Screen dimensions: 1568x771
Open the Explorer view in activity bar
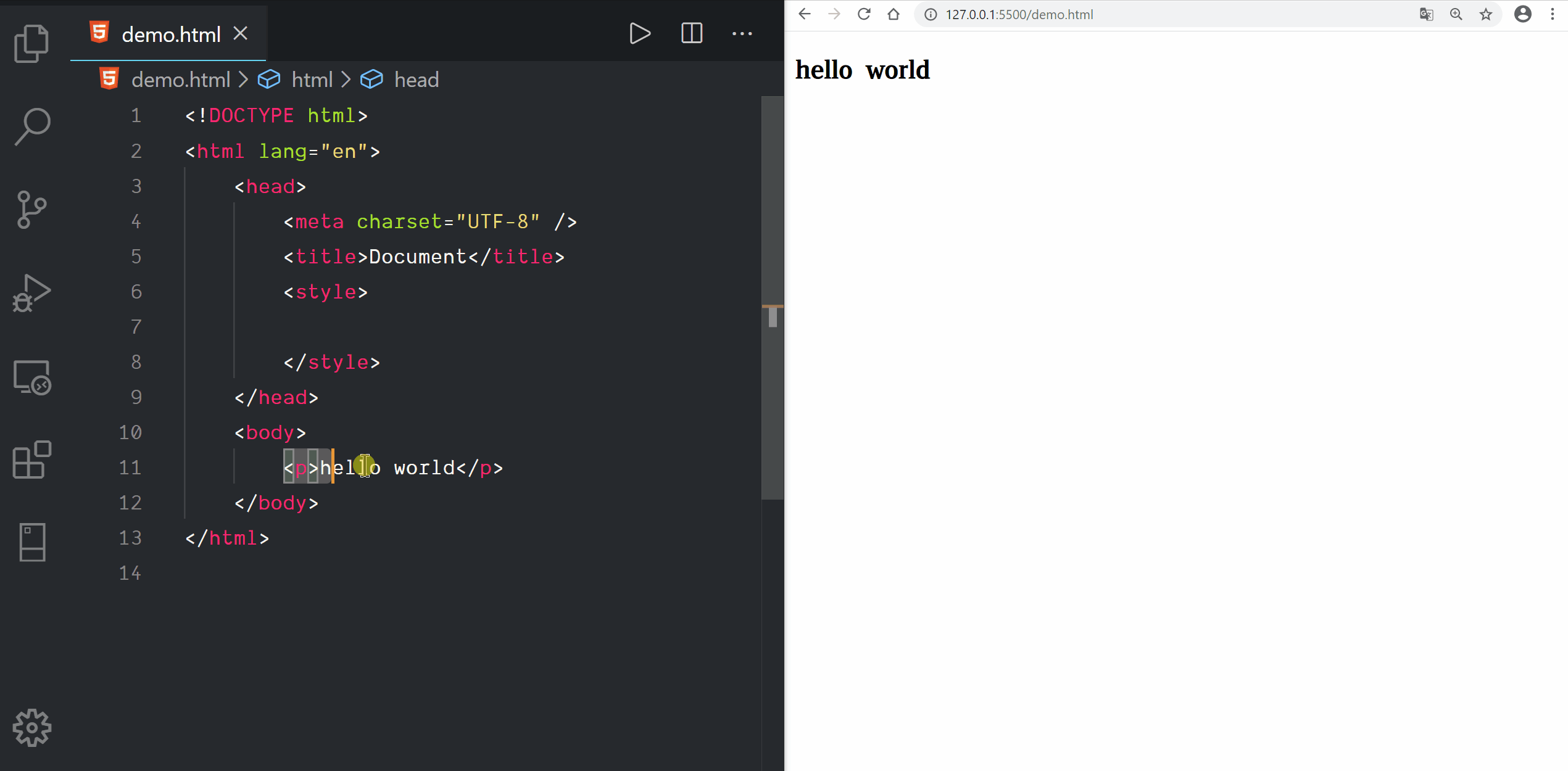click(x=31, y=43)
